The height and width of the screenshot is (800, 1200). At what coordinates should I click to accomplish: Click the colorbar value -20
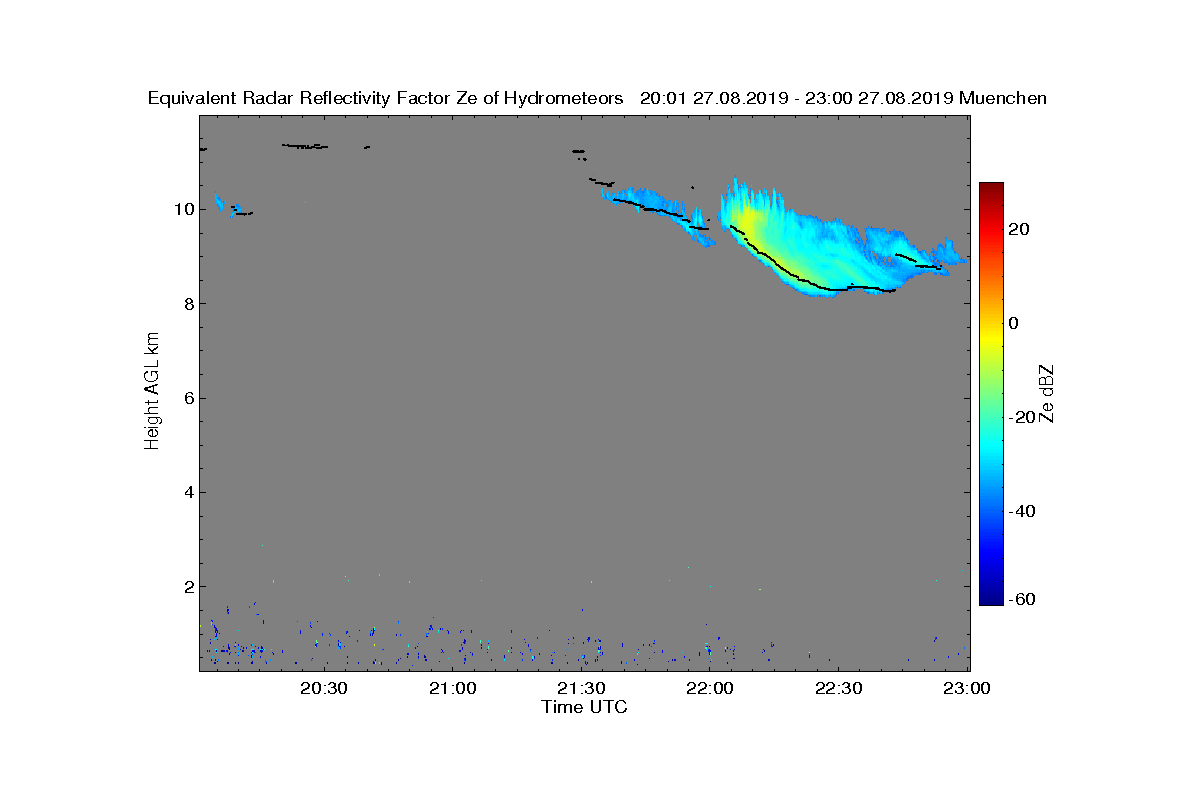point(1023,417)
